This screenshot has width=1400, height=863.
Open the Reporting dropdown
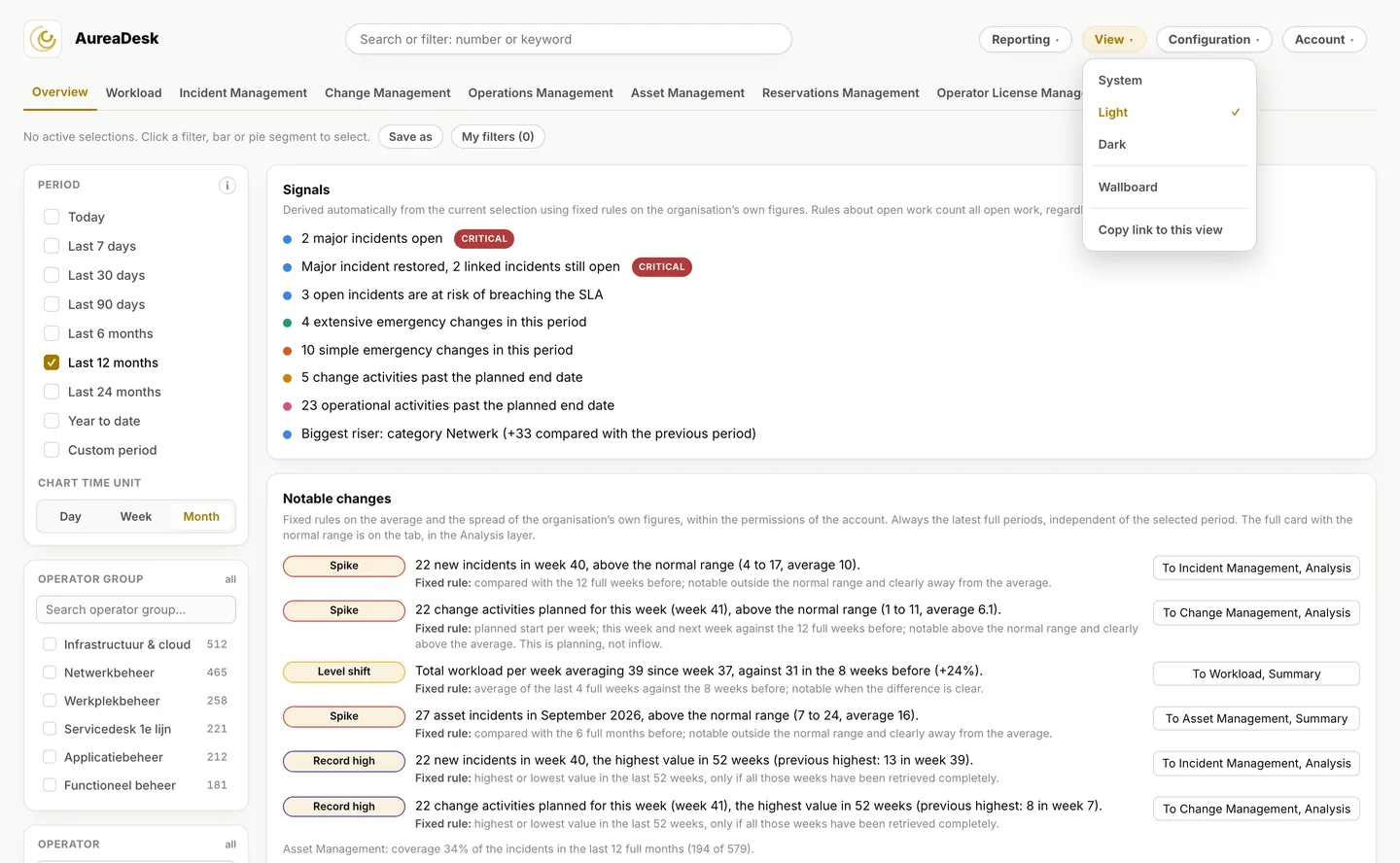click(1025, 40)
